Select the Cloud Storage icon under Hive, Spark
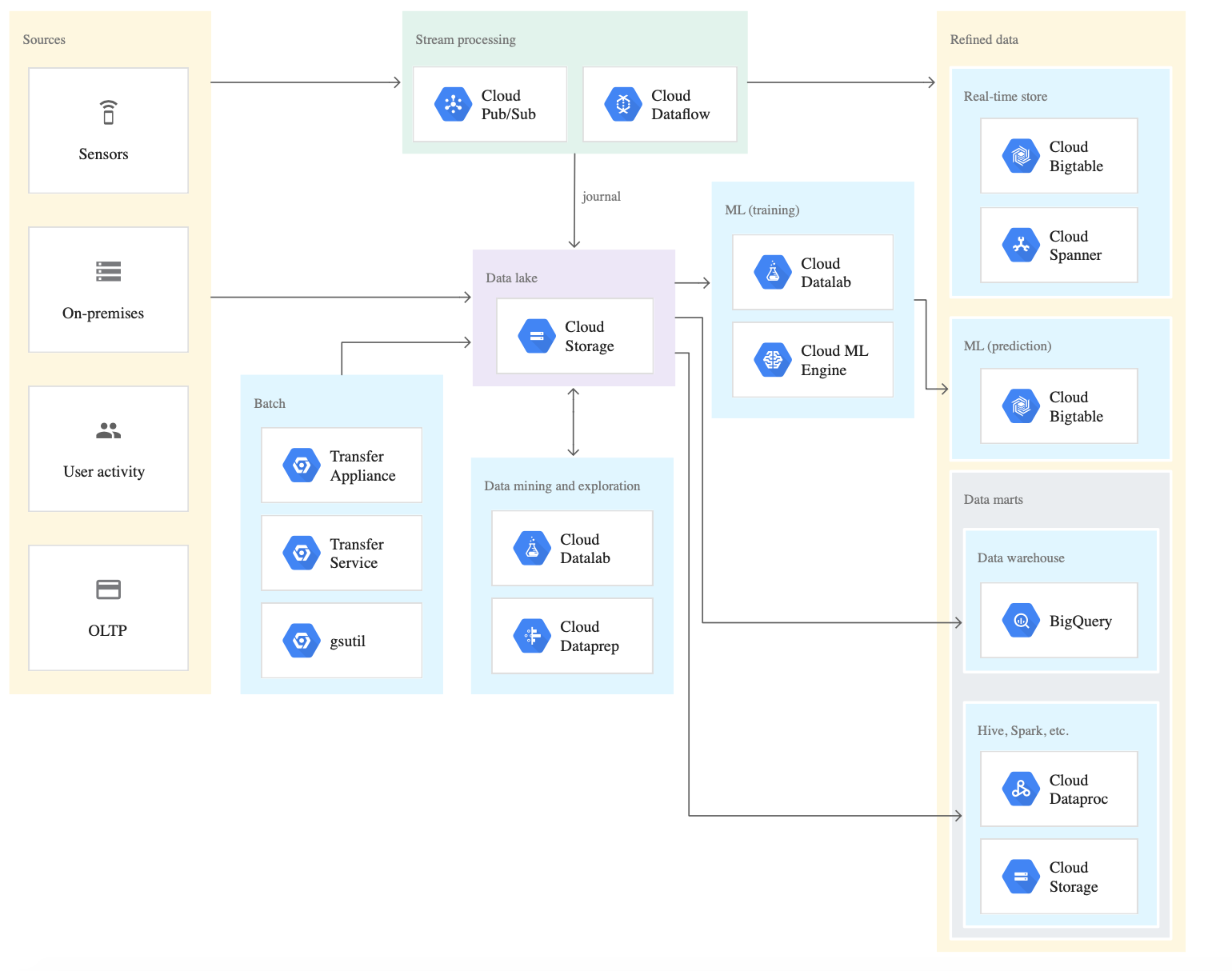The width and height of the screenshot is (1232, 971). [x=1021, y=877]
